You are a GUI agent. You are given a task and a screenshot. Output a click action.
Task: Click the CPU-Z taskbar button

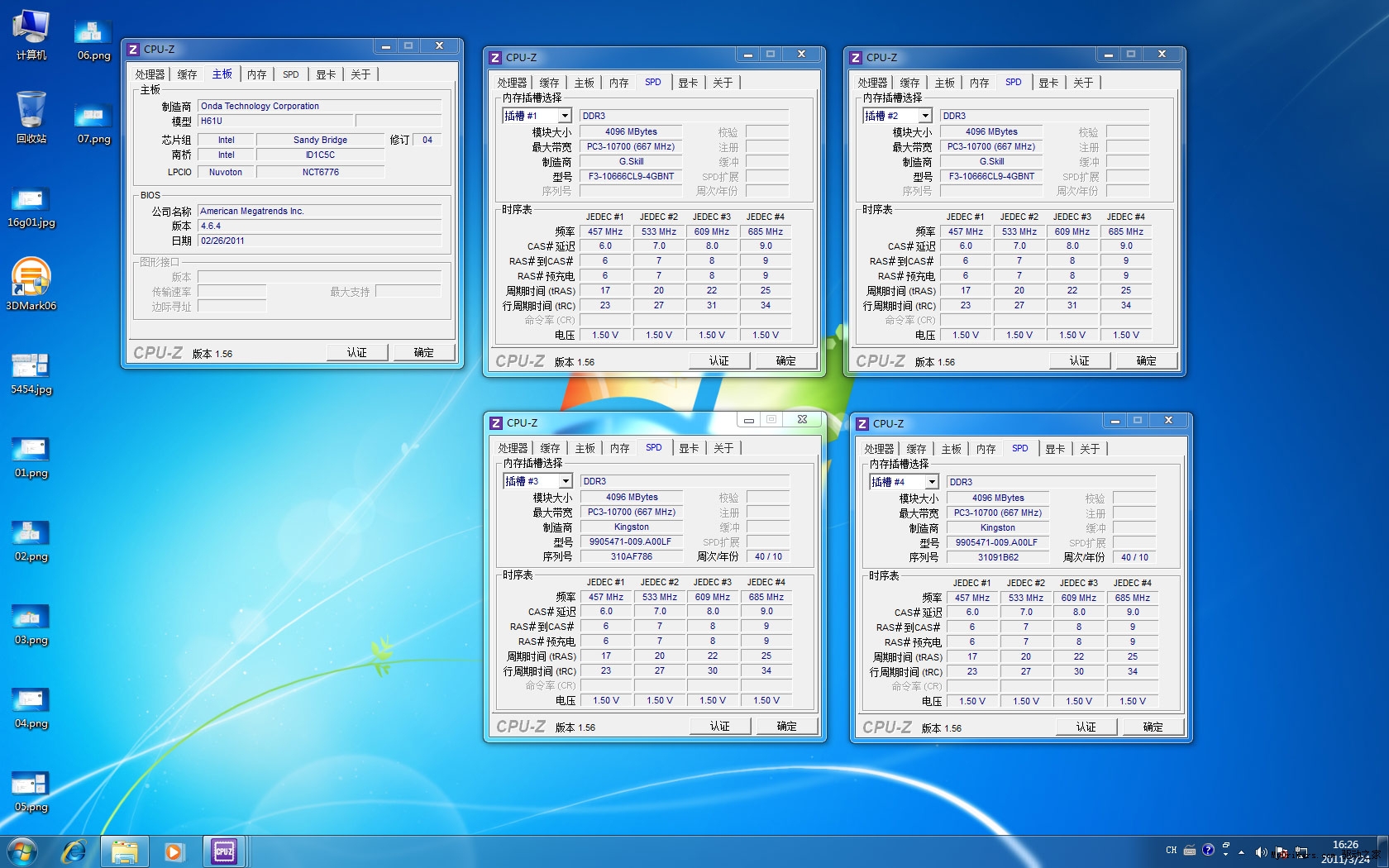[224, 851]
